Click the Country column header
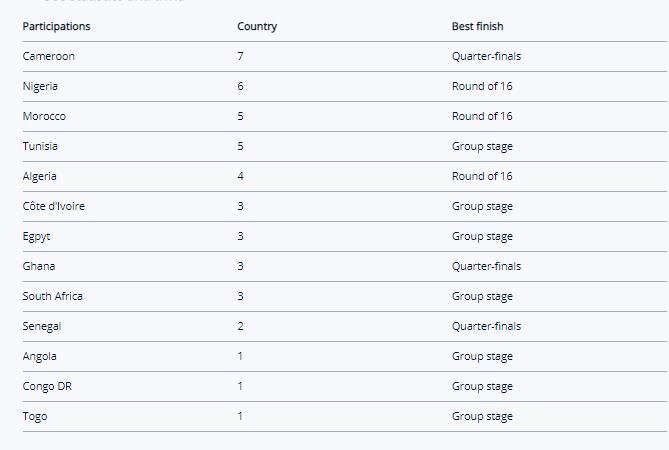 257,26
